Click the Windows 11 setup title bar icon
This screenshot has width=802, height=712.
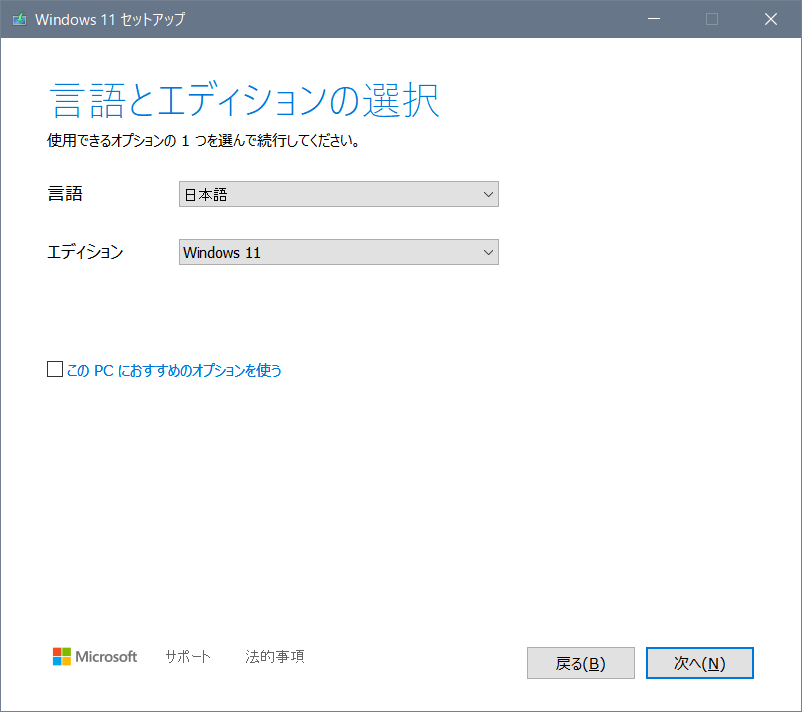(x=19, y=19)
